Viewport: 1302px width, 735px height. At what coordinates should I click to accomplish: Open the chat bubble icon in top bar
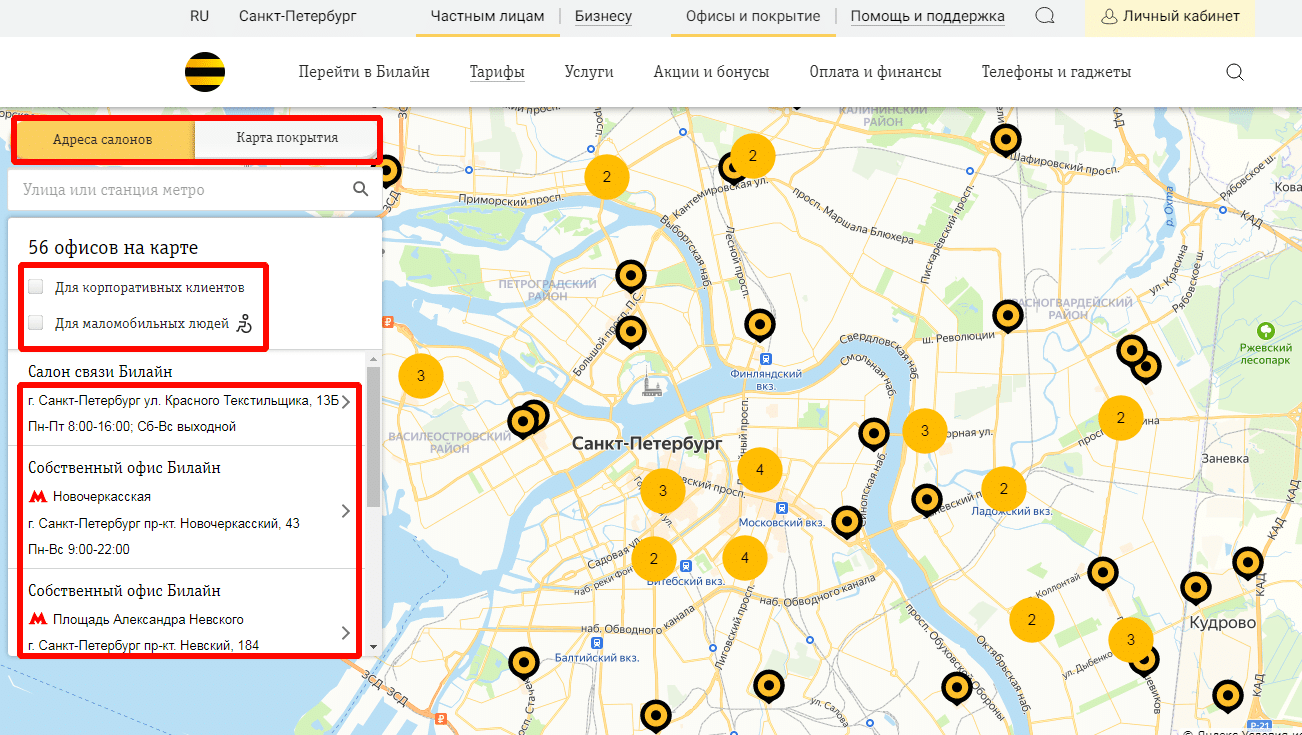tap(1045, 16)
